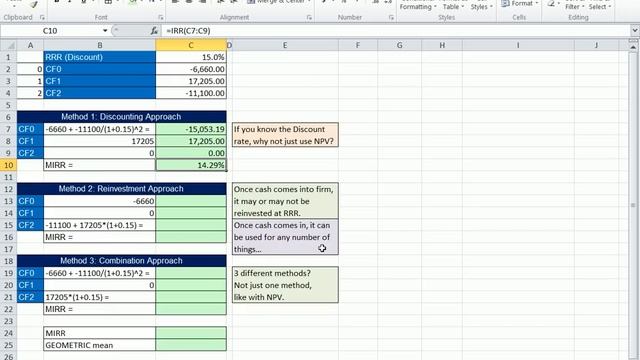Viewport: 640px width, 360px height.
Task: Click the 'RRR (Discount)' cell
Action: click(x=100, y=57)
